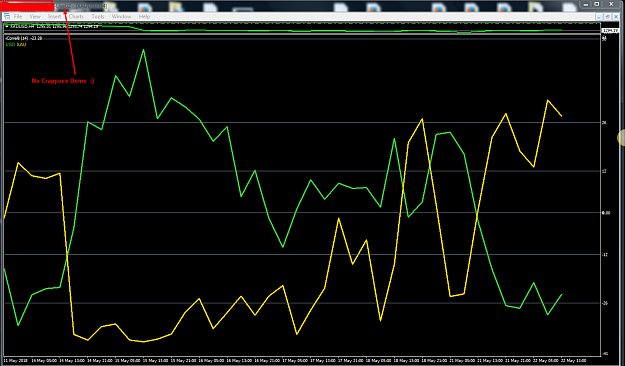Close the main terminal window

(x=611, y=4)
